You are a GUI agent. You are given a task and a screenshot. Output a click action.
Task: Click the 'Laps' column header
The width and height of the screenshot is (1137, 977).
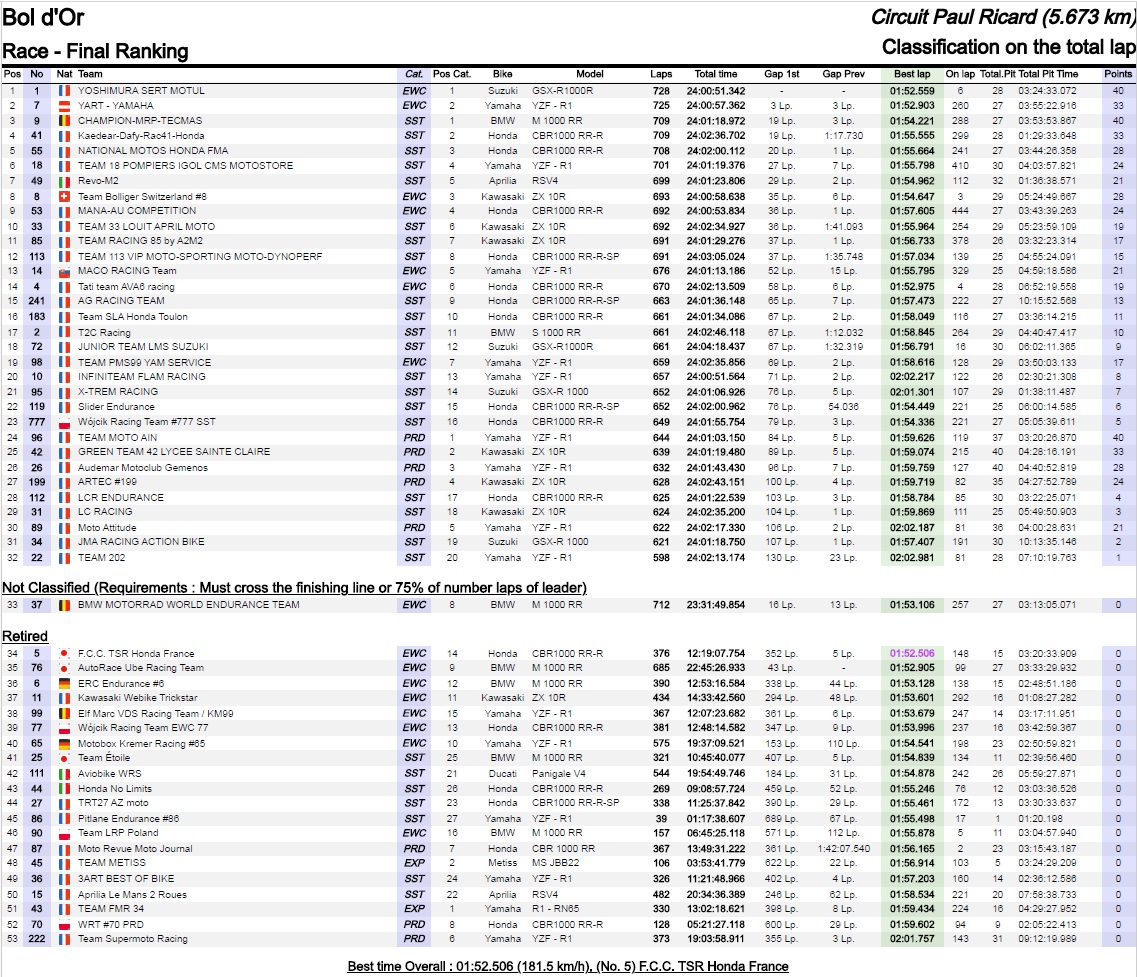[x=661, y=74]
